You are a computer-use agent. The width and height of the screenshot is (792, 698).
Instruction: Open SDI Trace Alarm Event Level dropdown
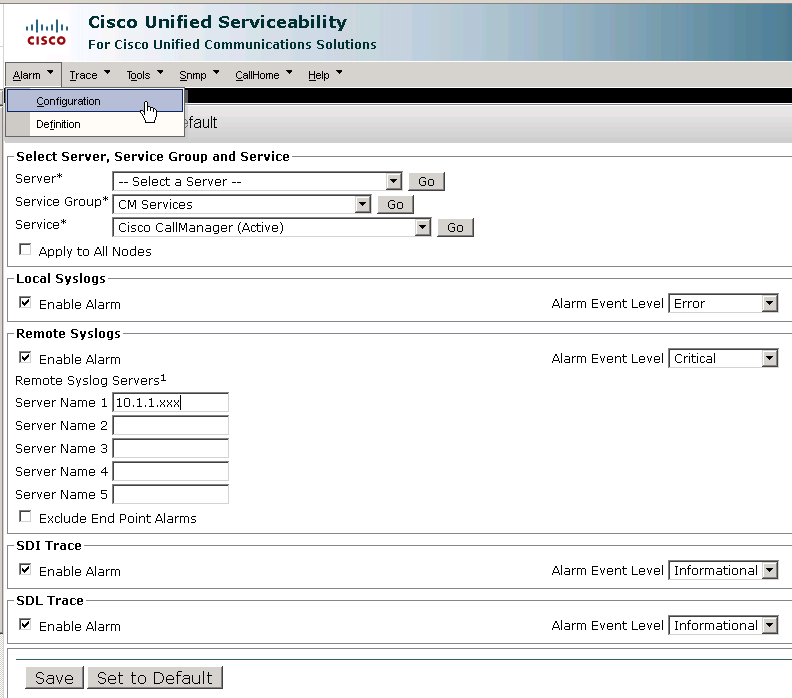click(x=723, y=570)
